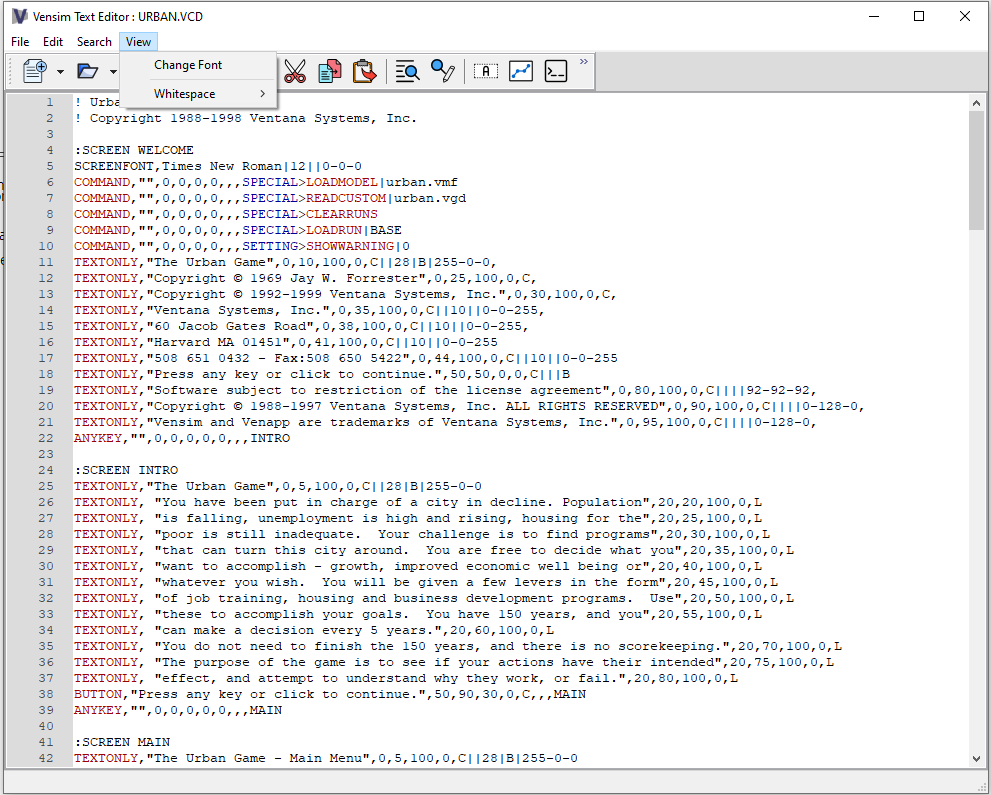Click the dotted-box letter A icon
This screenshot has height=795, width=991.
point(486,71)
